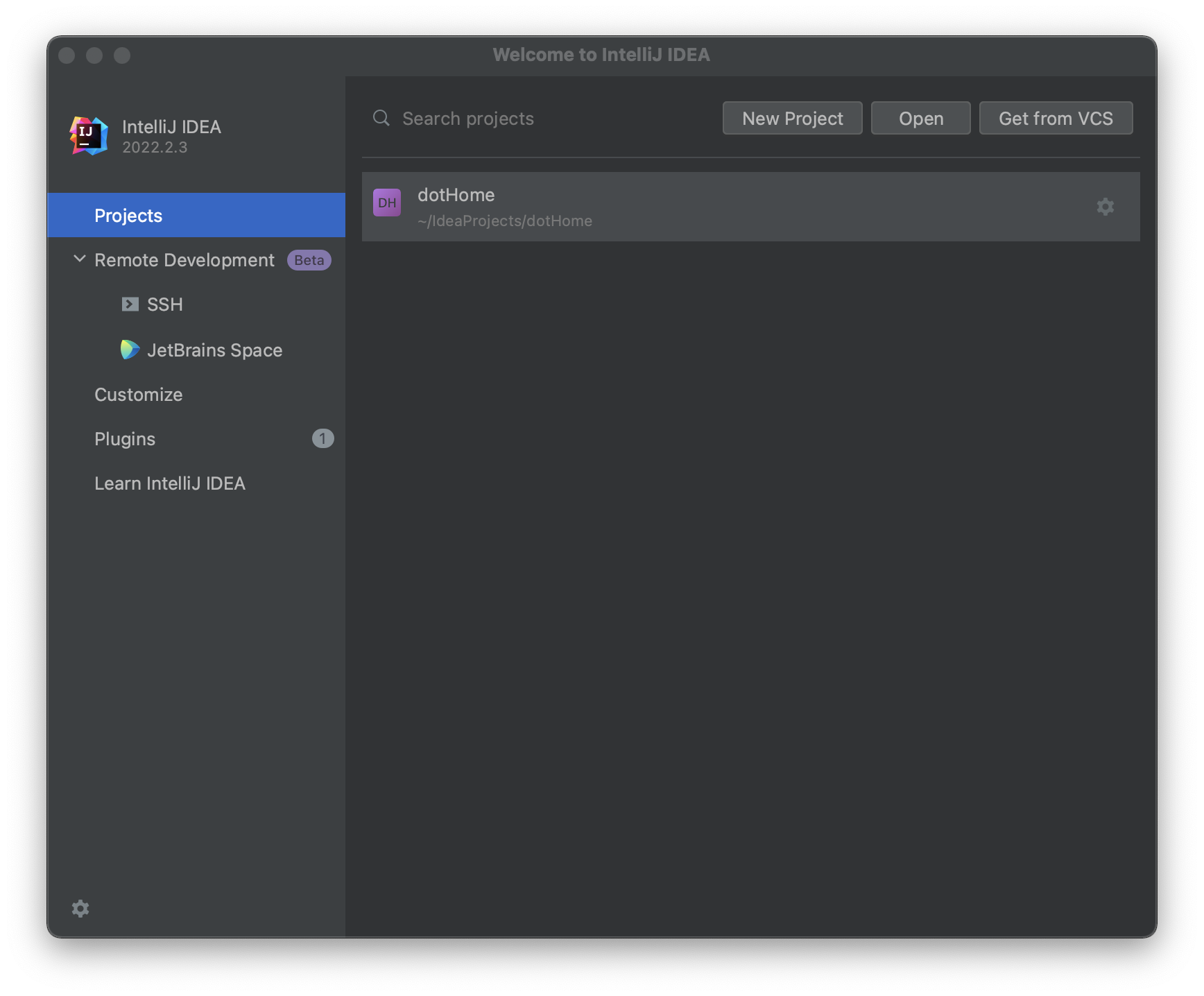Viewport: 1204px width, 996px height.
Task: Select the Projects tab
Action: pos(196,215)
